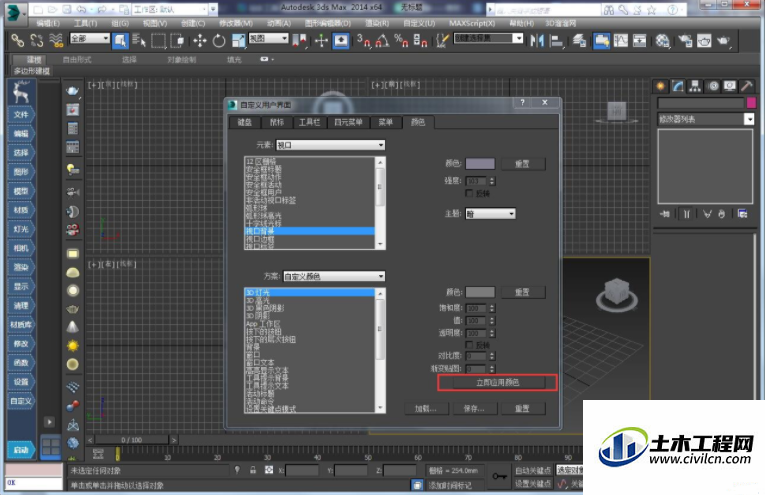Click the 文件 button in left sidebar
Viewport: 766px width, 495px height.
pos(21,114)
